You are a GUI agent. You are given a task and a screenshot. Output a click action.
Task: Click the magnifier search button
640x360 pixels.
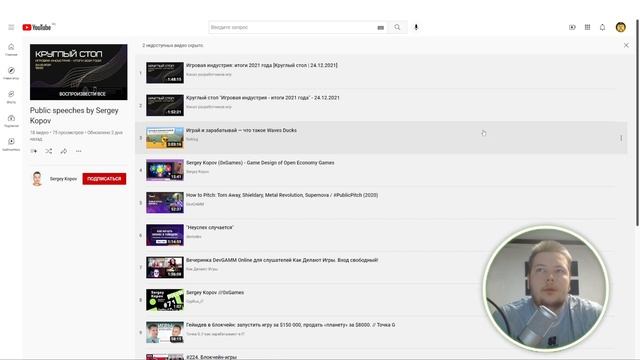point(397,27)
